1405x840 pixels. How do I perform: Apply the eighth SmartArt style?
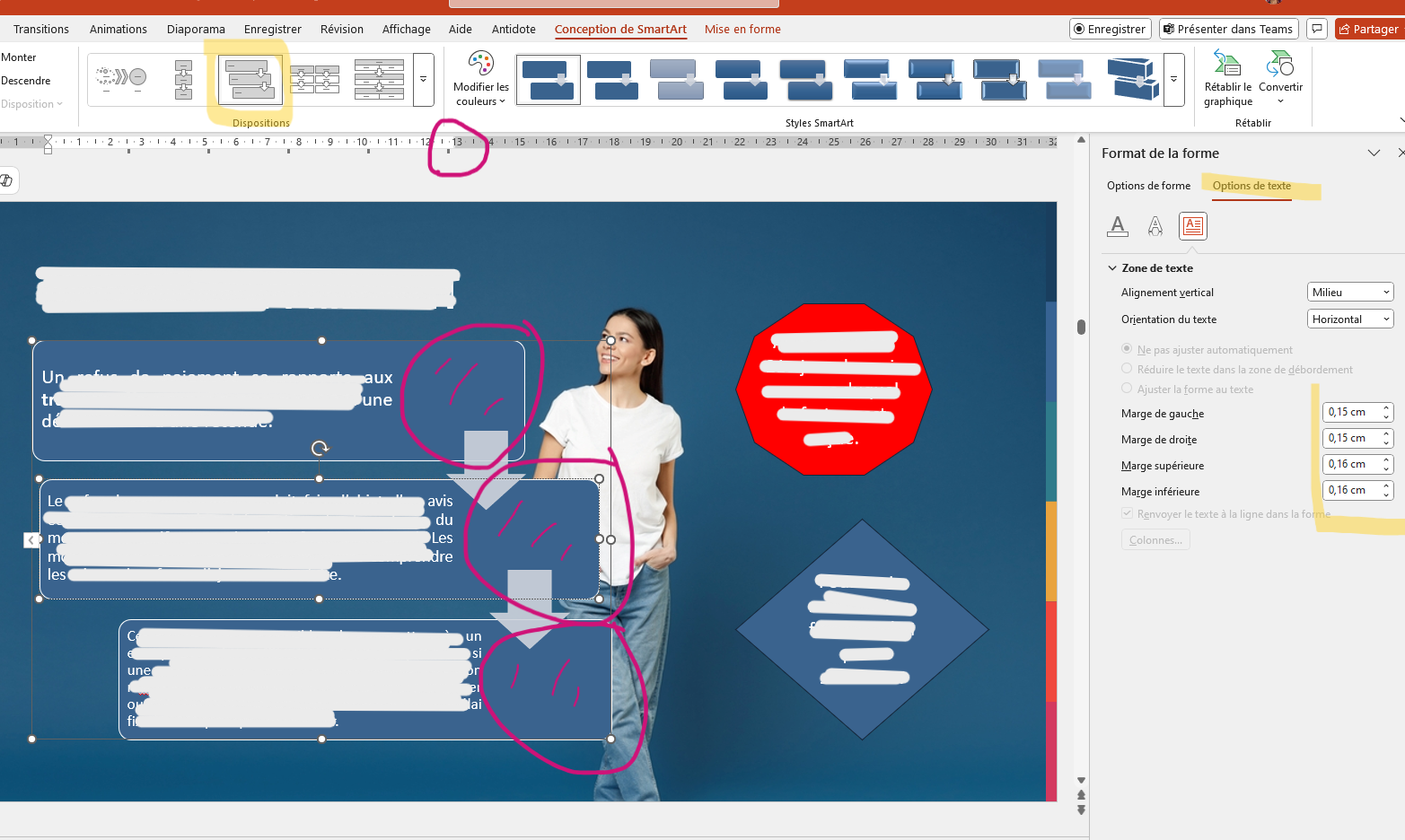(1000, 80)
